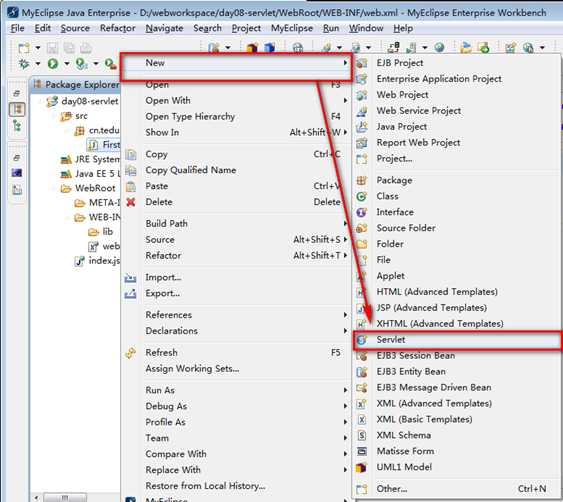Click the XML Schema icon

[x=362, y=435]
